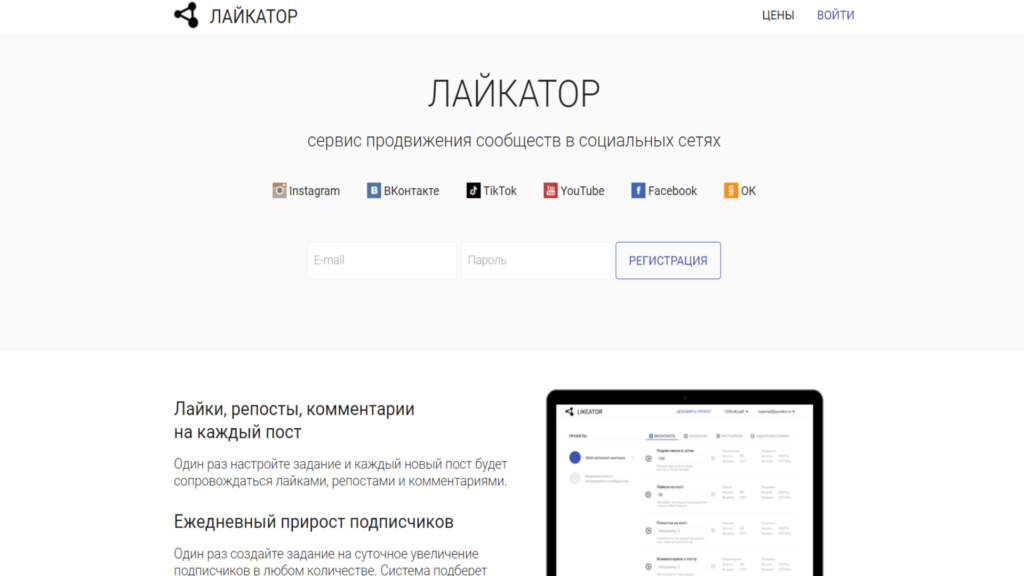Click the Instagram icon
This screenshot has width=1024, height=576.
tap(279, 190)
